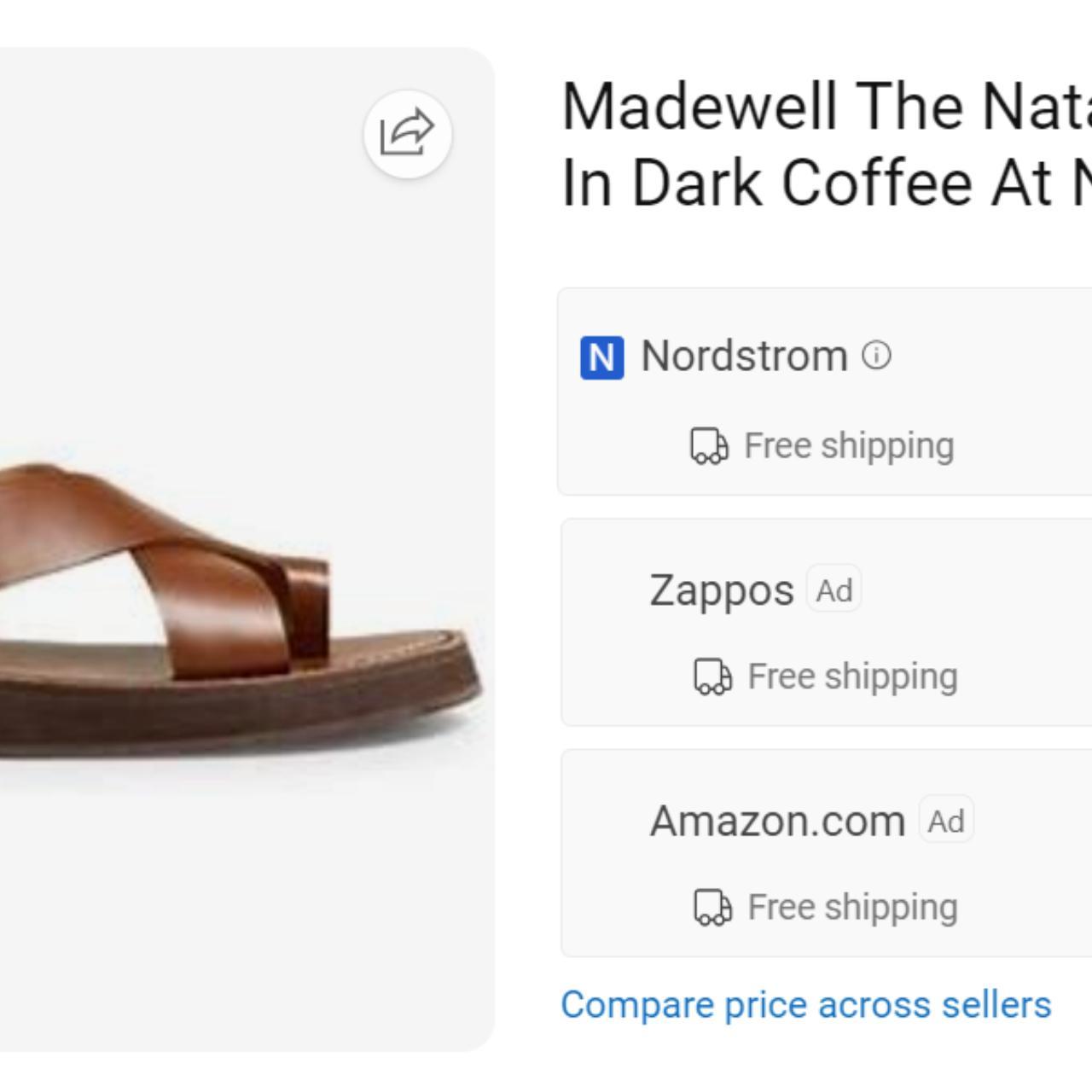Open the Nordstrom offer listing
1092x1092 pixels.
[828, 390]
